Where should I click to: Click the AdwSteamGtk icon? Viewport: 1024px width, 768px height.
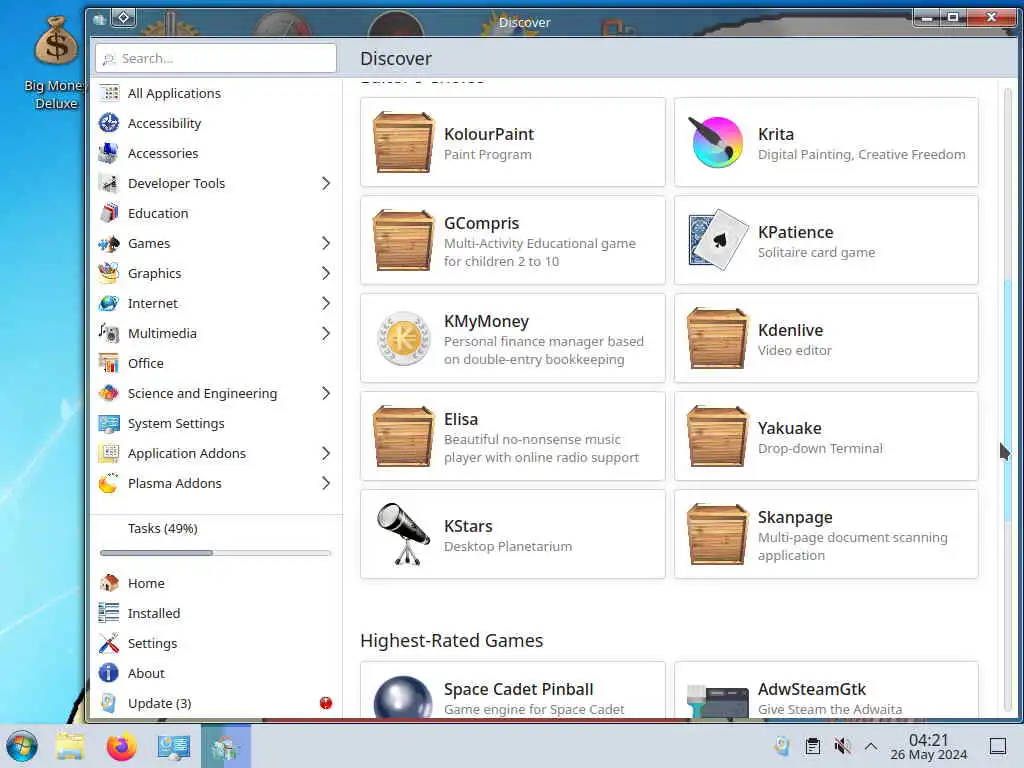click(718, 701)
